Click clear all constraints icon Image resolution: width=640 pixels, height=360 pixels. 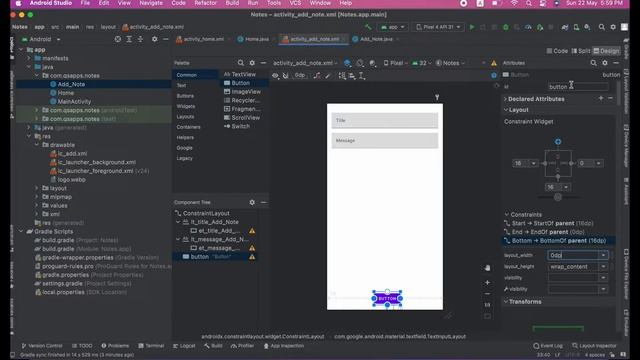tap(317, 76)
